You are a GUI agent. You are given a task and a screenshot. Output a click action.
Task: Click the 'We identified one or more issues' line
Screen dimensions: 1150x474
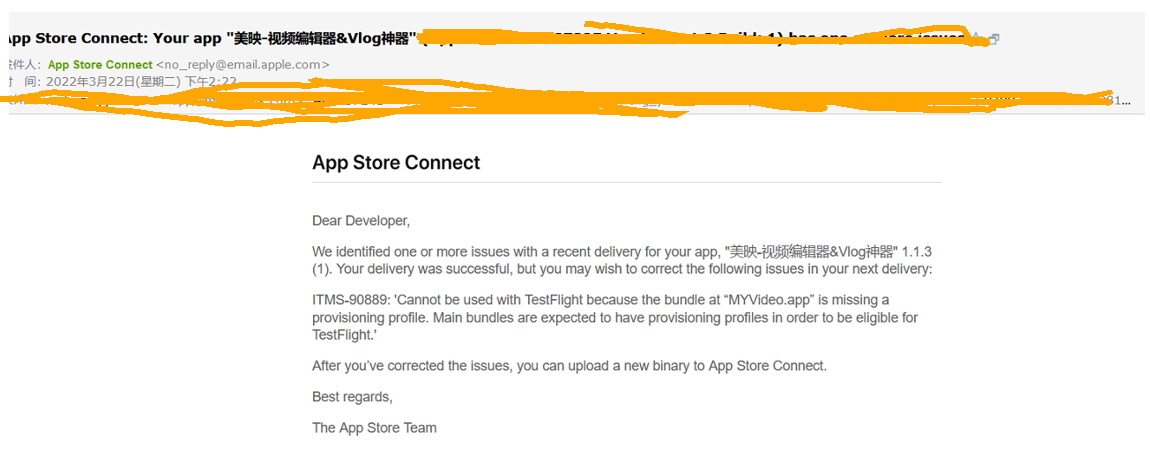(x=622, y=252)
